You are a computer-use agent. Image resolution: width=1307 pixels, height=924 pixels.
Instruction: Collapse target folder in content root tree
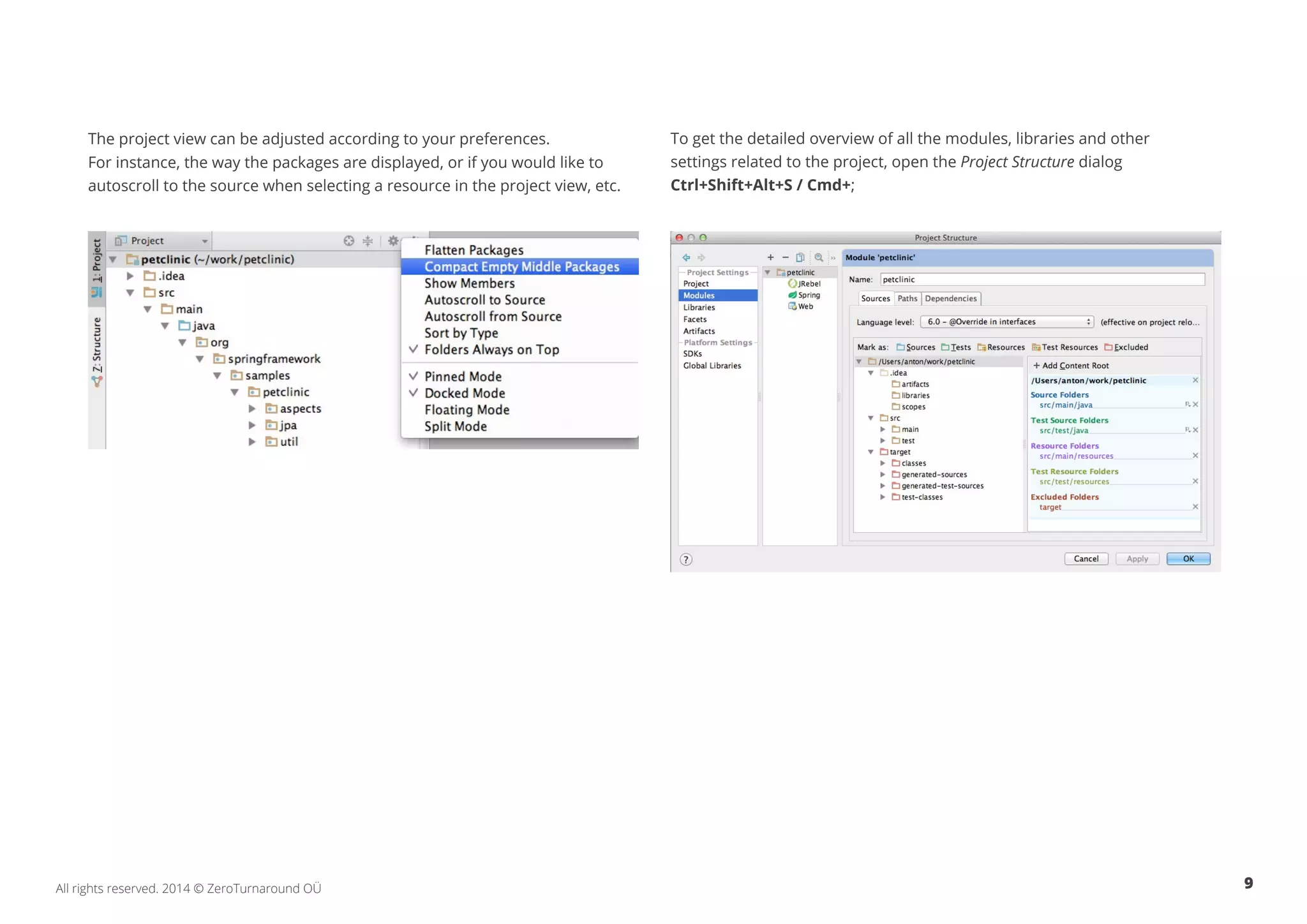870,452
